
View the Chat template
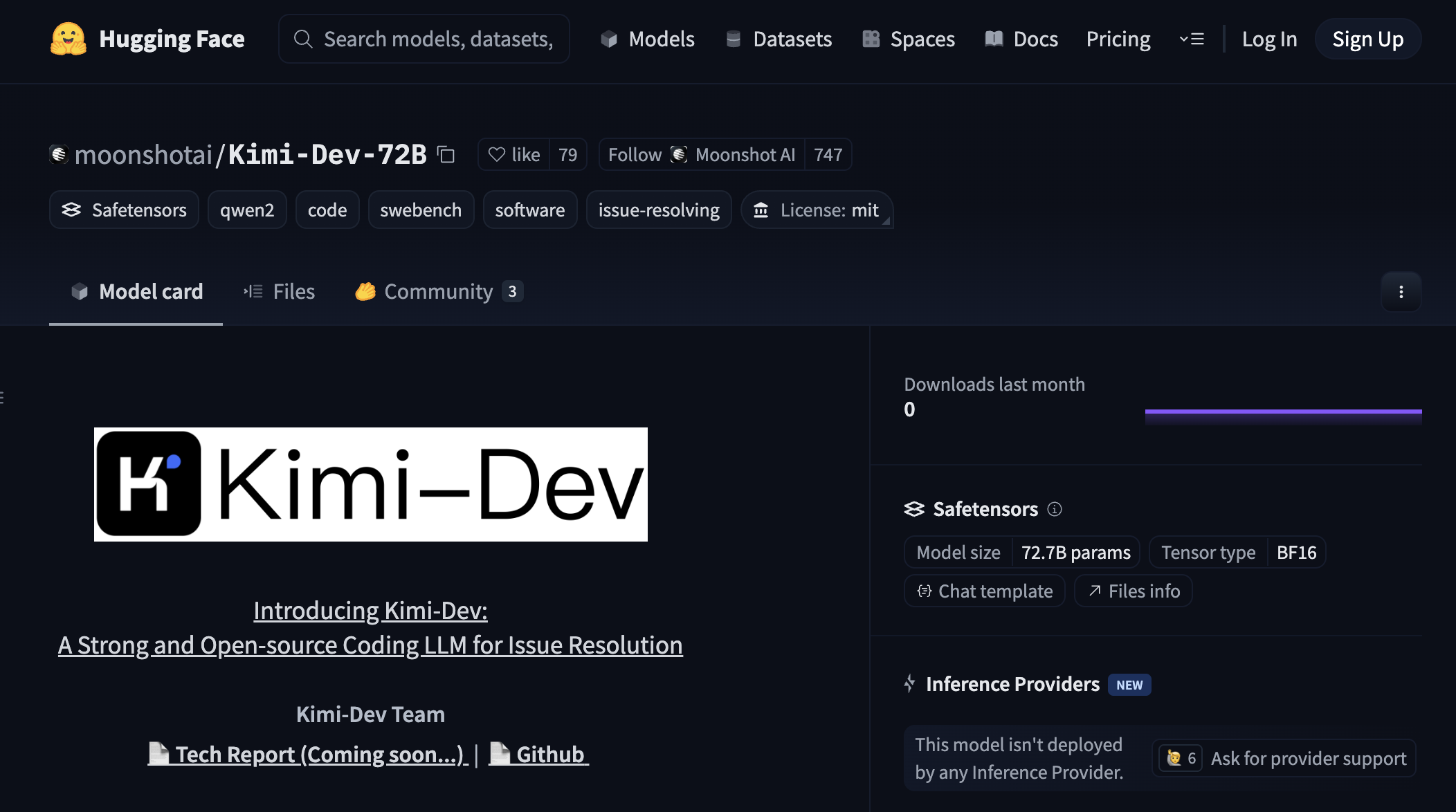coord(984,591)
